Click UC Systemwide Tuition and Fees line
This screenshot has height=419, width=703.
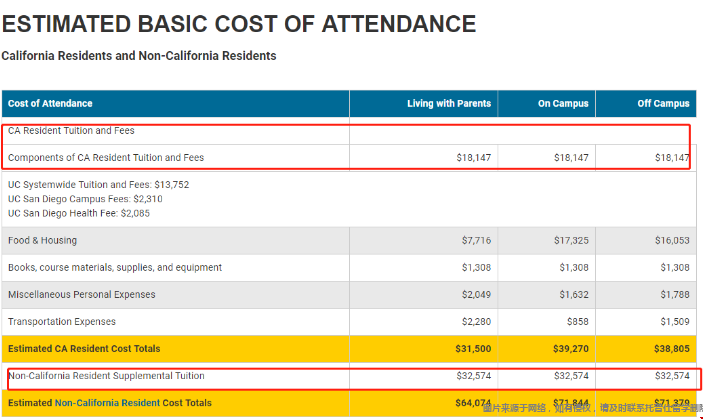tap(98, 185)
